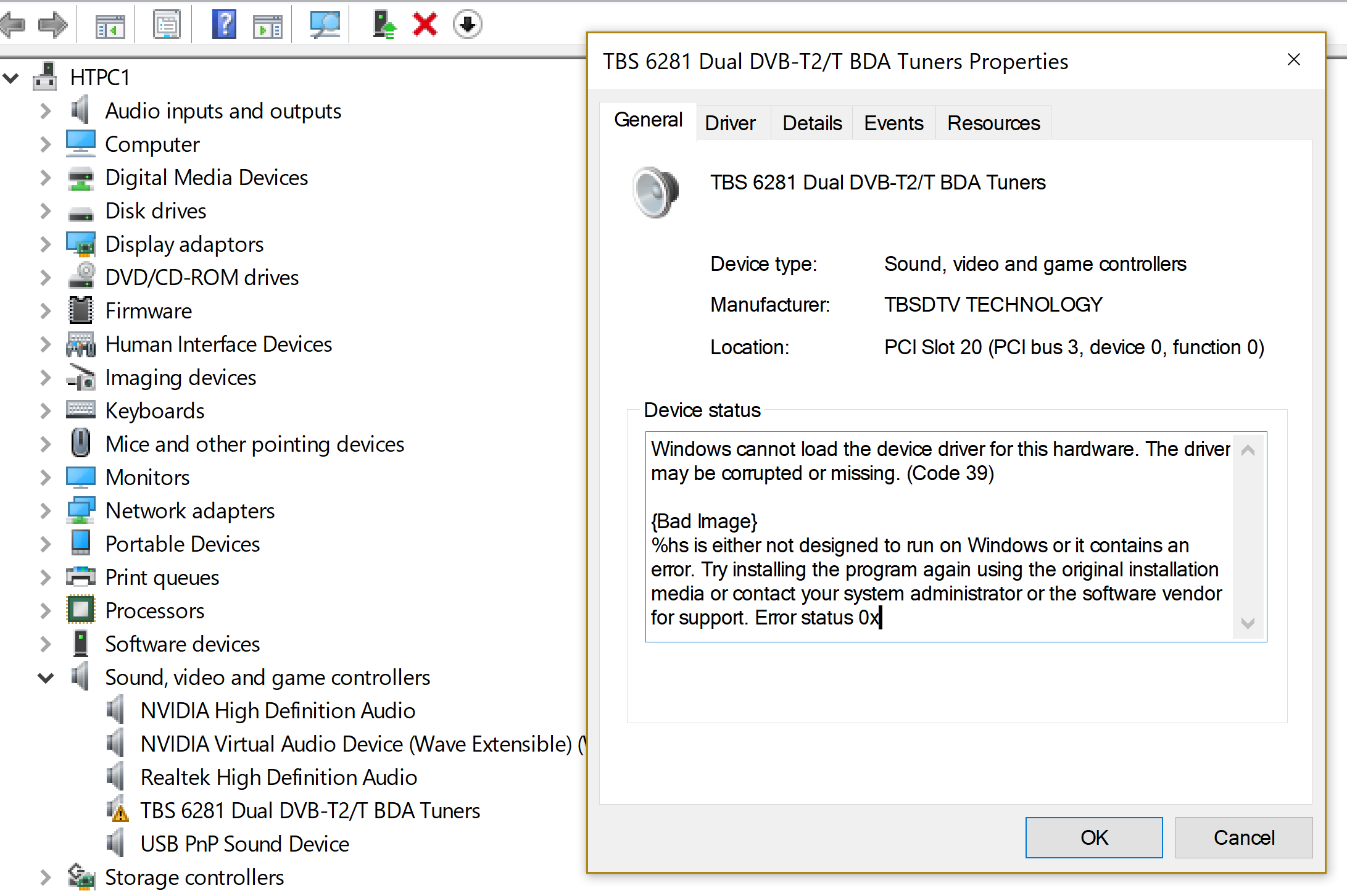Select USB PnP Sound Device
Screen dimensions: 1347x896
[x=245, y=844]
